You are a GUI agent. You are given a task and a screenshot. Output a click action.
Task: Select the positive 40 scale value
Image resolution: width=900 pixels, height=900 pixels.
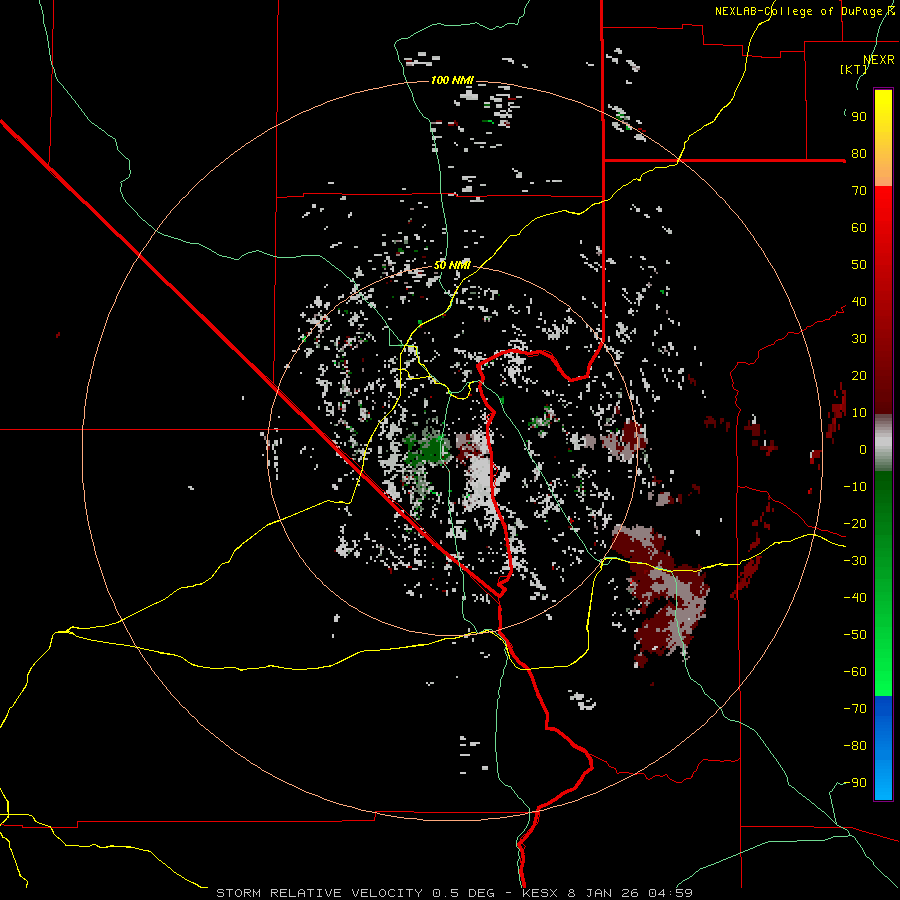859,302
